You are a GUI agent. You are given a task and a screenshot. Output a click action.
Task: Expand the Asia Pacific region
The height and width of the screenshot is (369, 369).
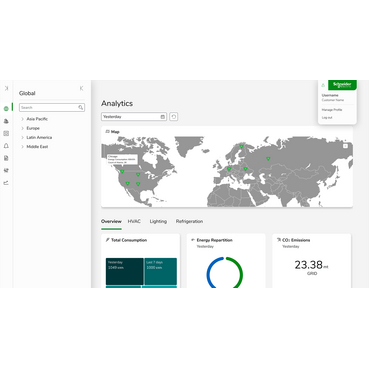tap(22, 119)
